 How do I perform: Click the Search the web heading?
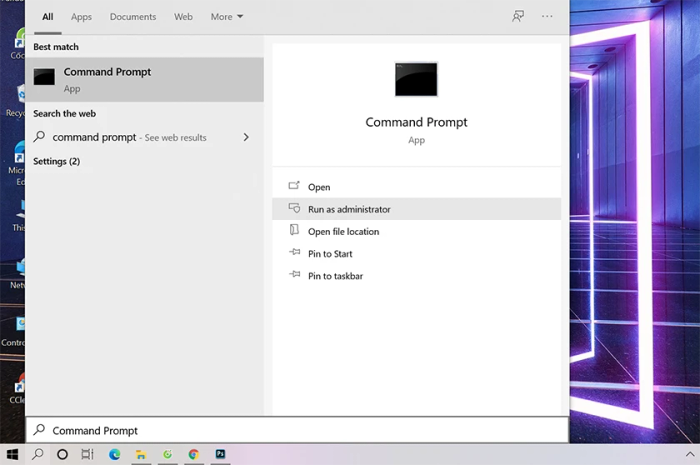[64, 113]
